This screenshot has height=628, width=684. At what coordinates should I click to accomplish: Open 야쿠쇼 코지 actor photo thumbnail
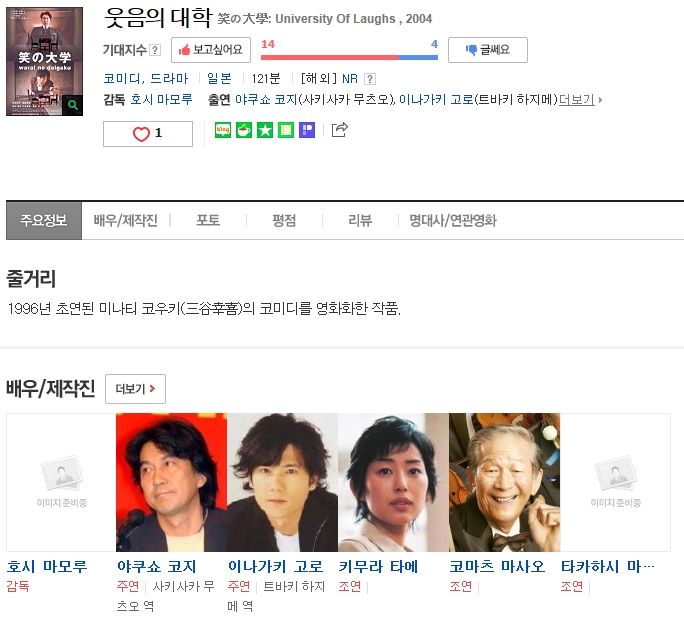[x=171, y=482]
